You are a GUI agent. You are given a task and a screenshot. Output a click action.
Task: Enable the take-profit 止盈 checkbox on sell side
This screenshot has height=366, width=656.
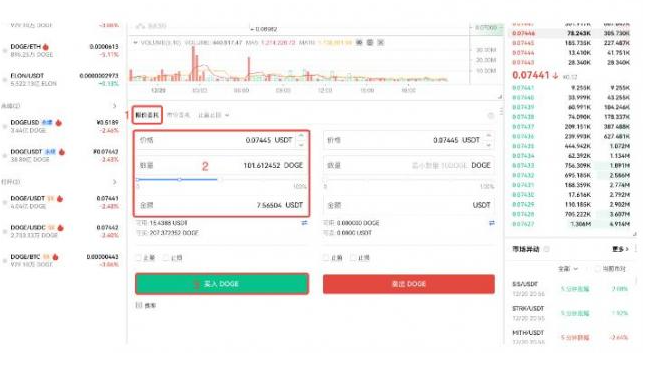(326, 258)
